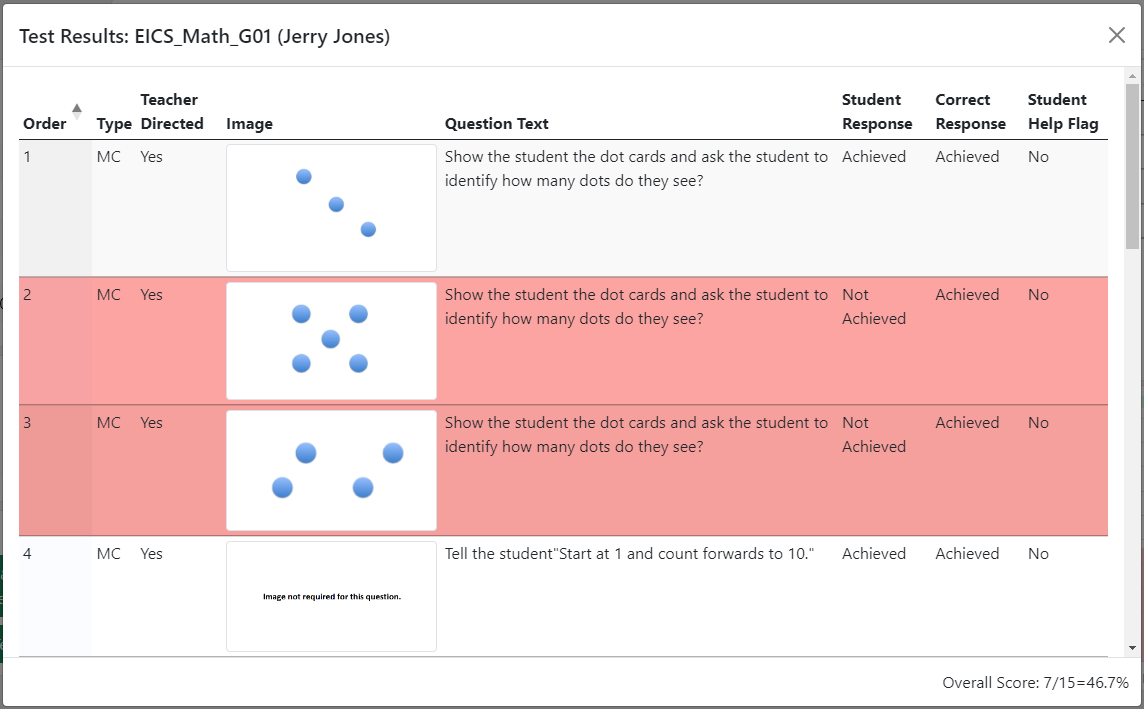Select the question text in row 4
Screen dimensions: 1144x709
pos(629,554)
